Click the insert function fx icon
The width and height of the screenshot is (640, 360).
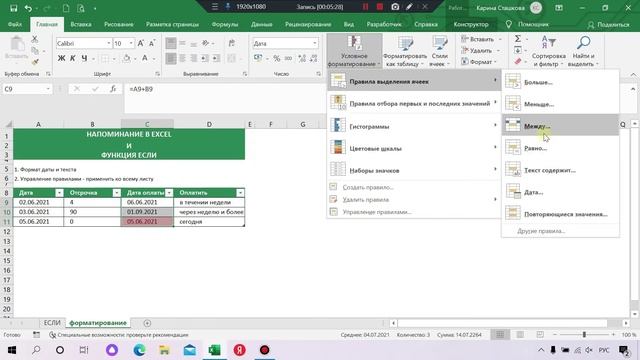113,89
